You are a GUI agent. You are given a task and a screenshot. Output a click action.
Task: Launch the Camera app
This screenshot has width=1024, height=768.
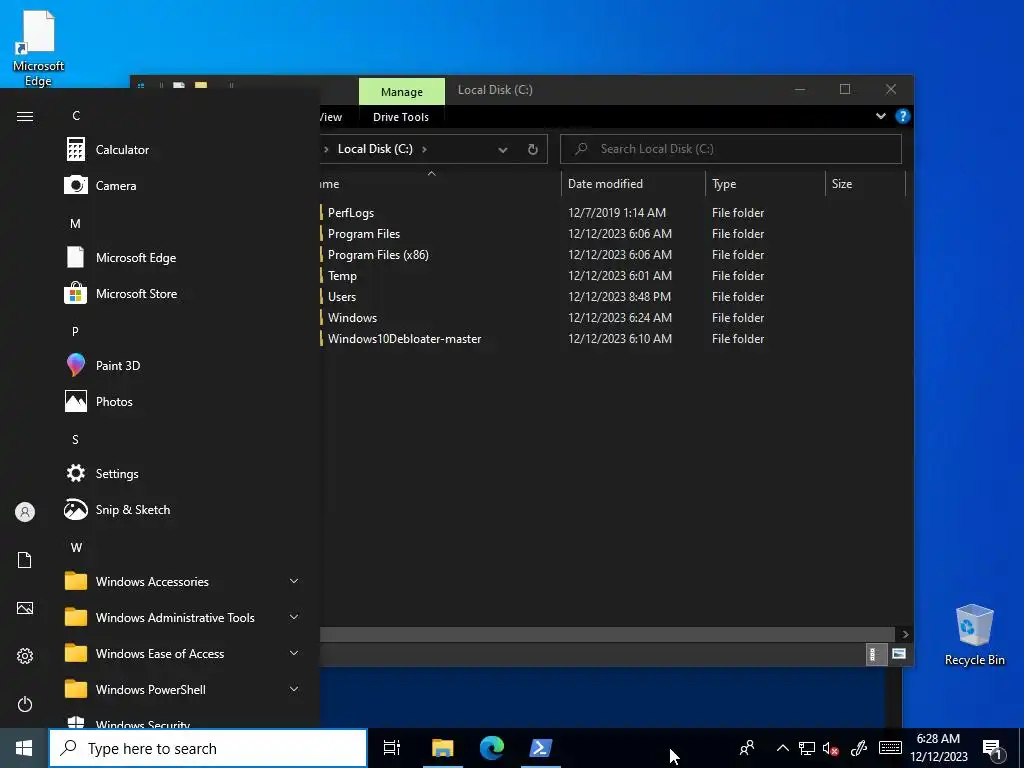point(116,185)
